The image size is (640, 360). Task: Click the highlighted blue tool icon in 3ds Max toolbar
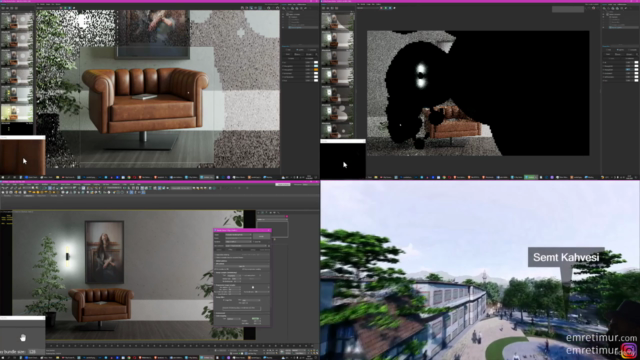tap(50, 188)
